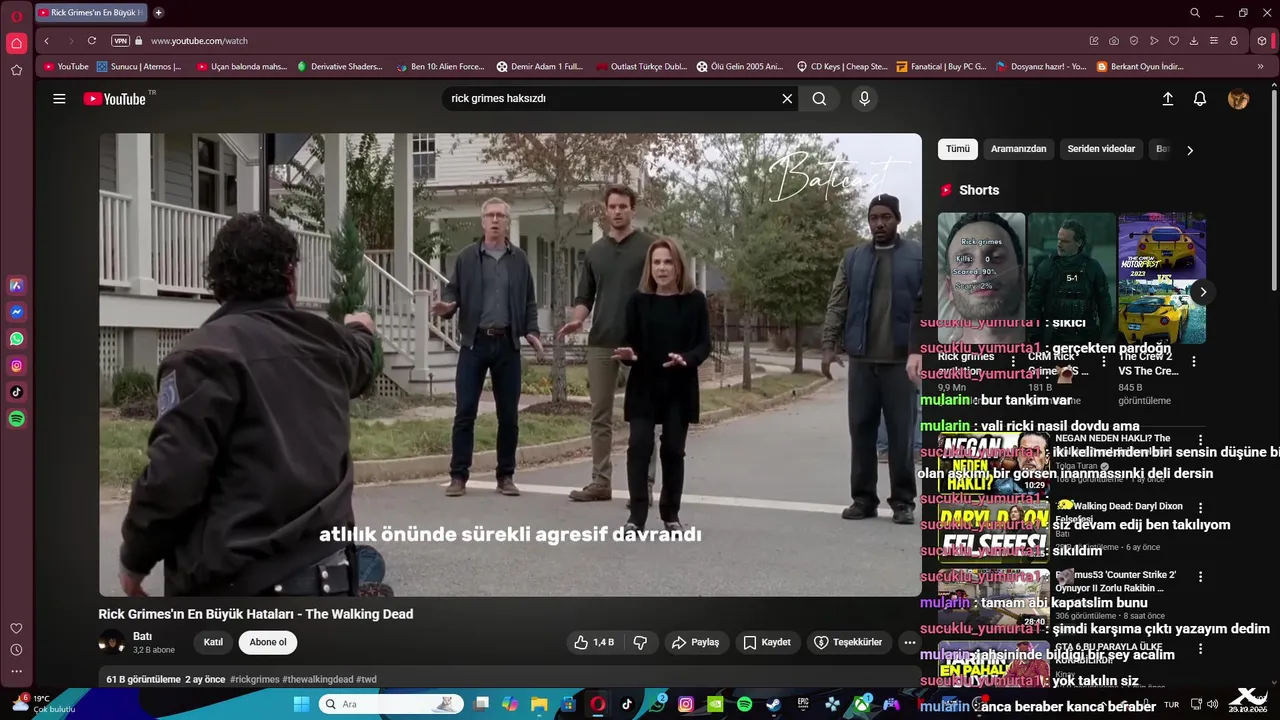Open Opera Easy Setup sliders icon
Screen dimensions: 1280x720
1214,41
